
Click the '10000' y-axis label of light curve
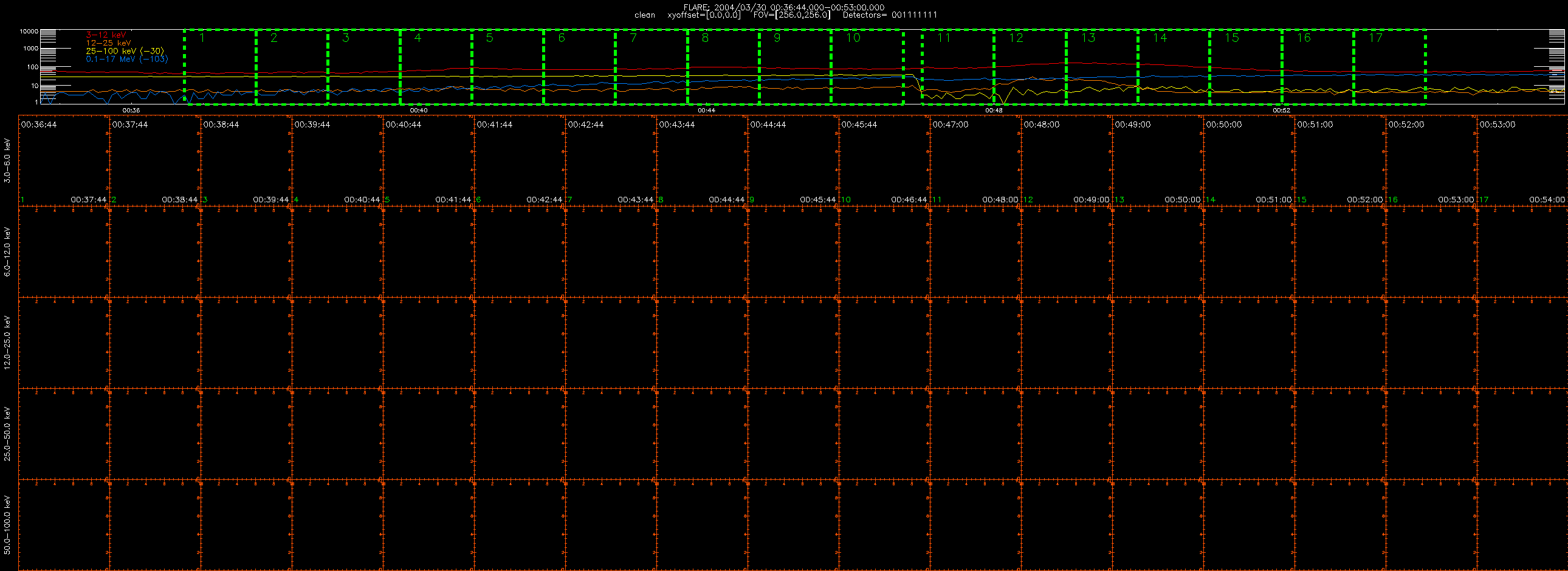[x=29, y=31]
